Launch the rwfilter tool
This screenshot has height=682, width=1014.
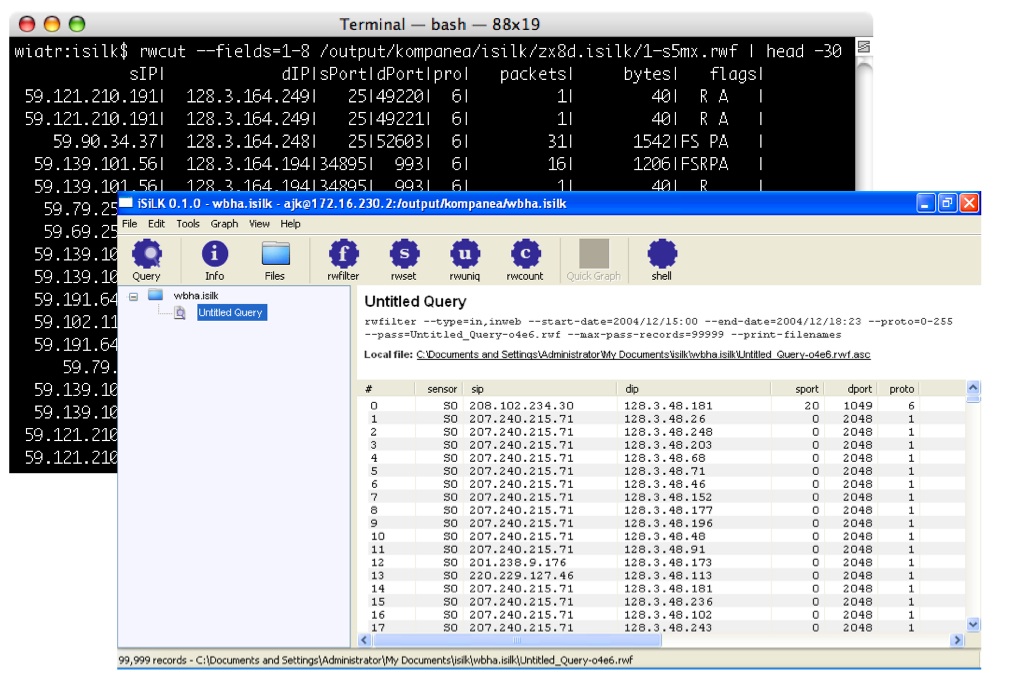(344, 256)
